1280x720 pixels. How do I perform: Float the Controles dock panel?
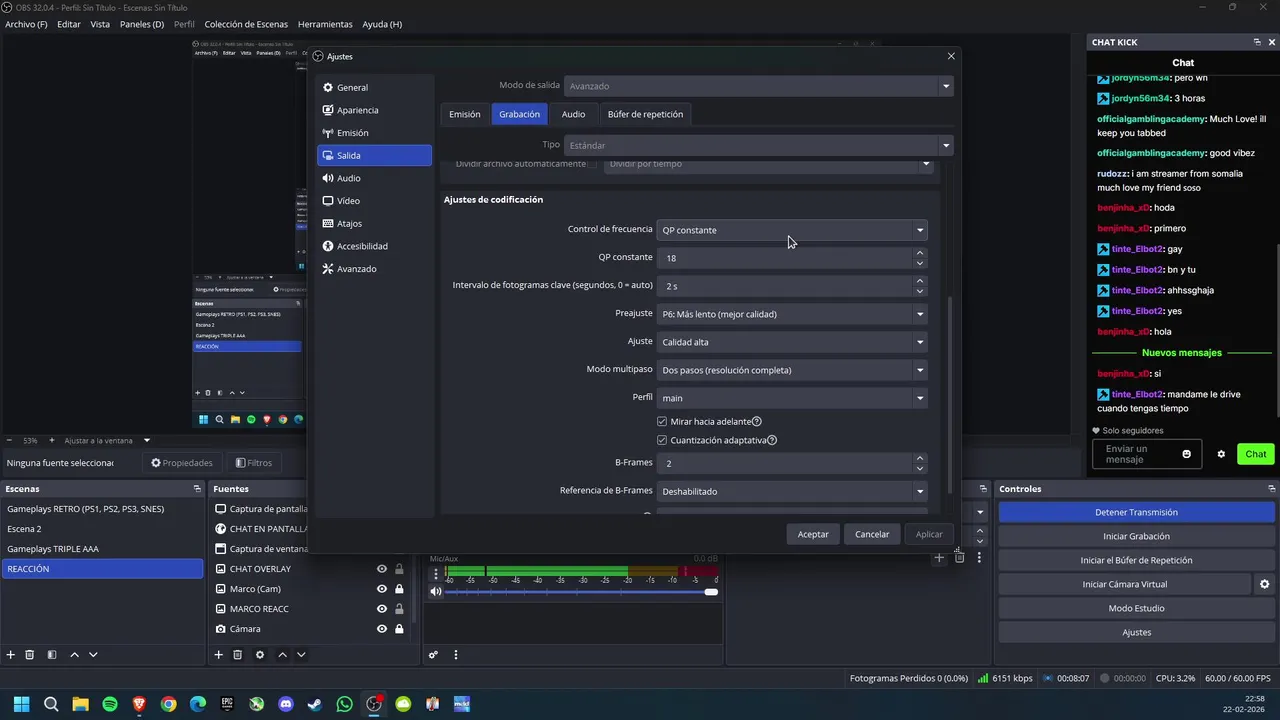tap(1272, 489)
